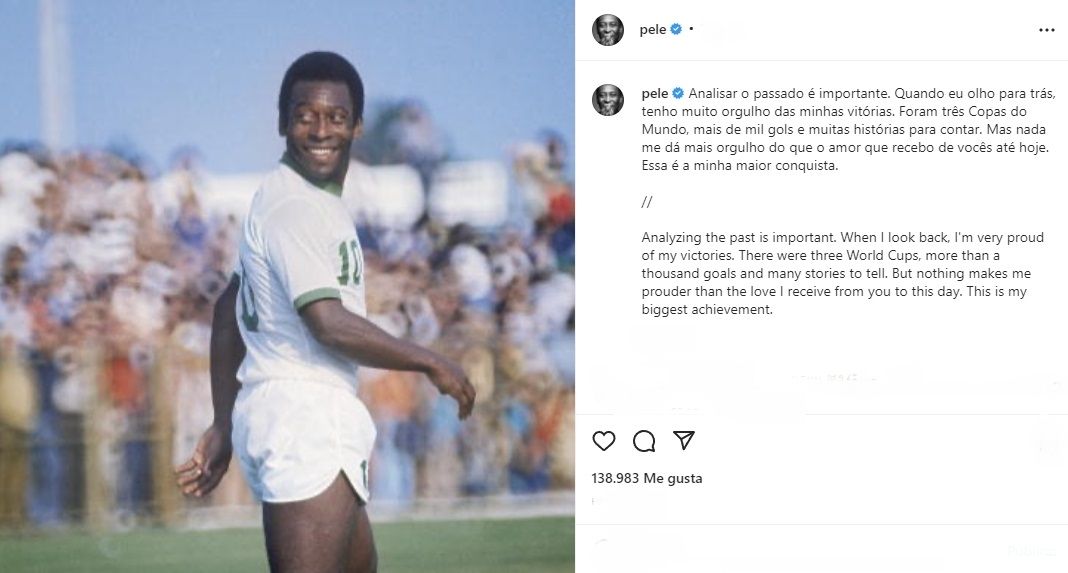Click the "//" separator in the caption
The width and height of the screenshot is (1068, 573).
pos(646,201)
